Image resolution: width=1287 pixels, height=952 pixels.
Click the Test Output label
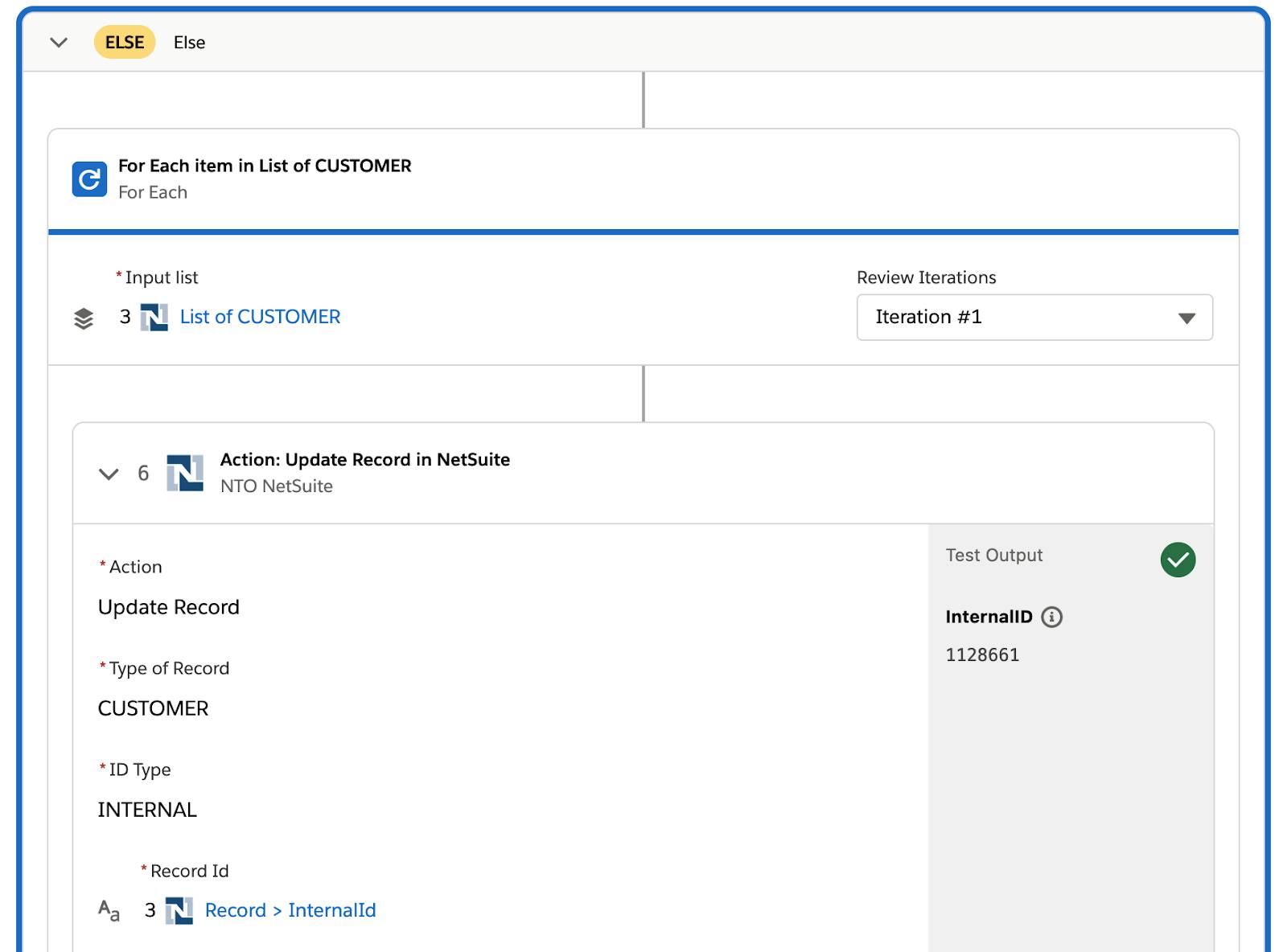[994, 555]
